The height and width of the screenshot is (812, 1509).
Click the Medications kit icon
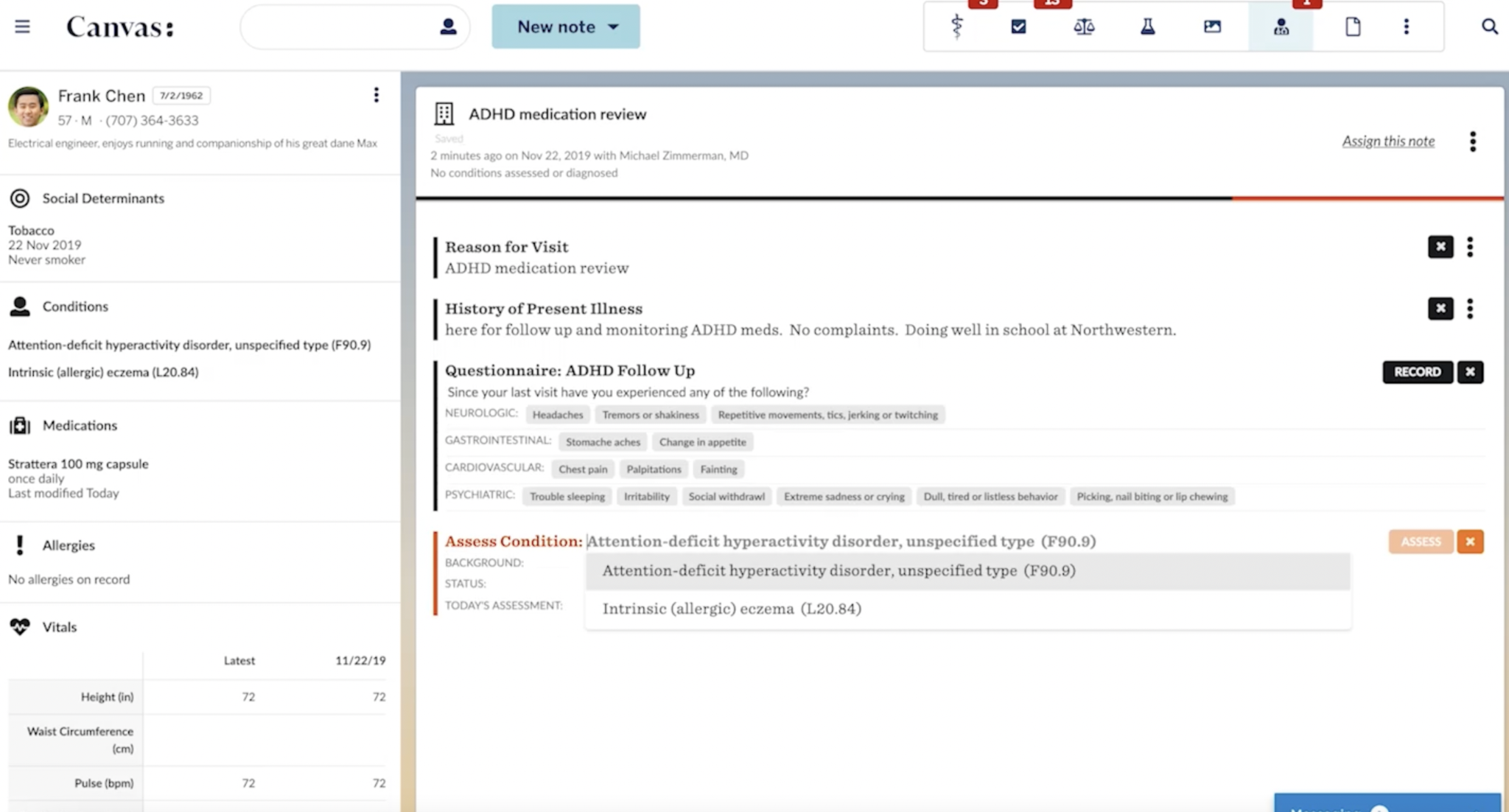pos(20,425)
